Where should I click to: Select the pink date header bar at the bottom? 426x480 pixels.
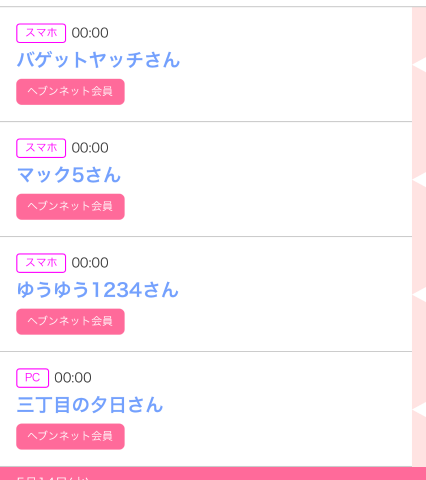[213, 474]
